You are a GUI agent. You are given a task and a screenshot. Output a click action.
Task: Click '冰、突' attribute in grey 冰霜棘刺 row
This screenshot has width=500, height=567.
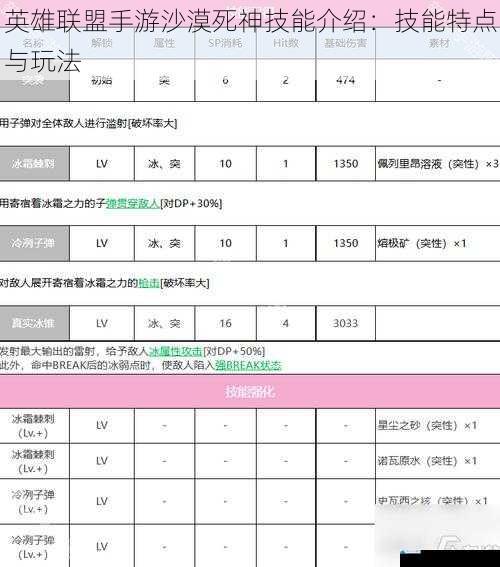164,163
